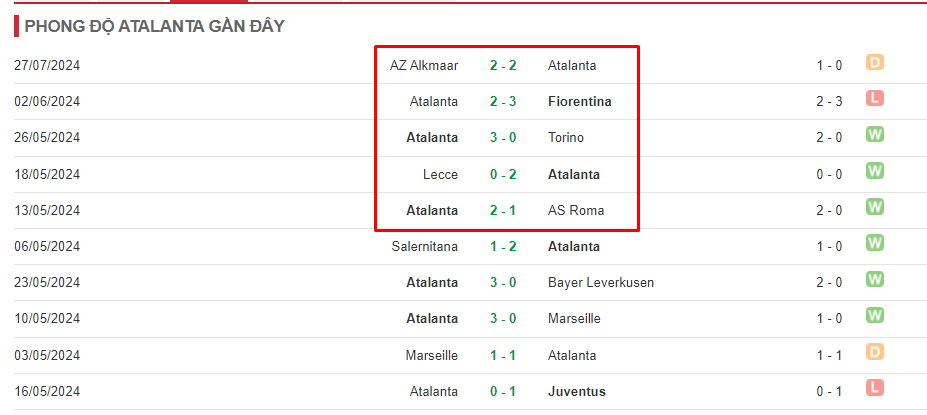Click the D badge for 03/05/2024 Marseille match
This screenshot has height=415, width=927.
[x=874, y=353]
